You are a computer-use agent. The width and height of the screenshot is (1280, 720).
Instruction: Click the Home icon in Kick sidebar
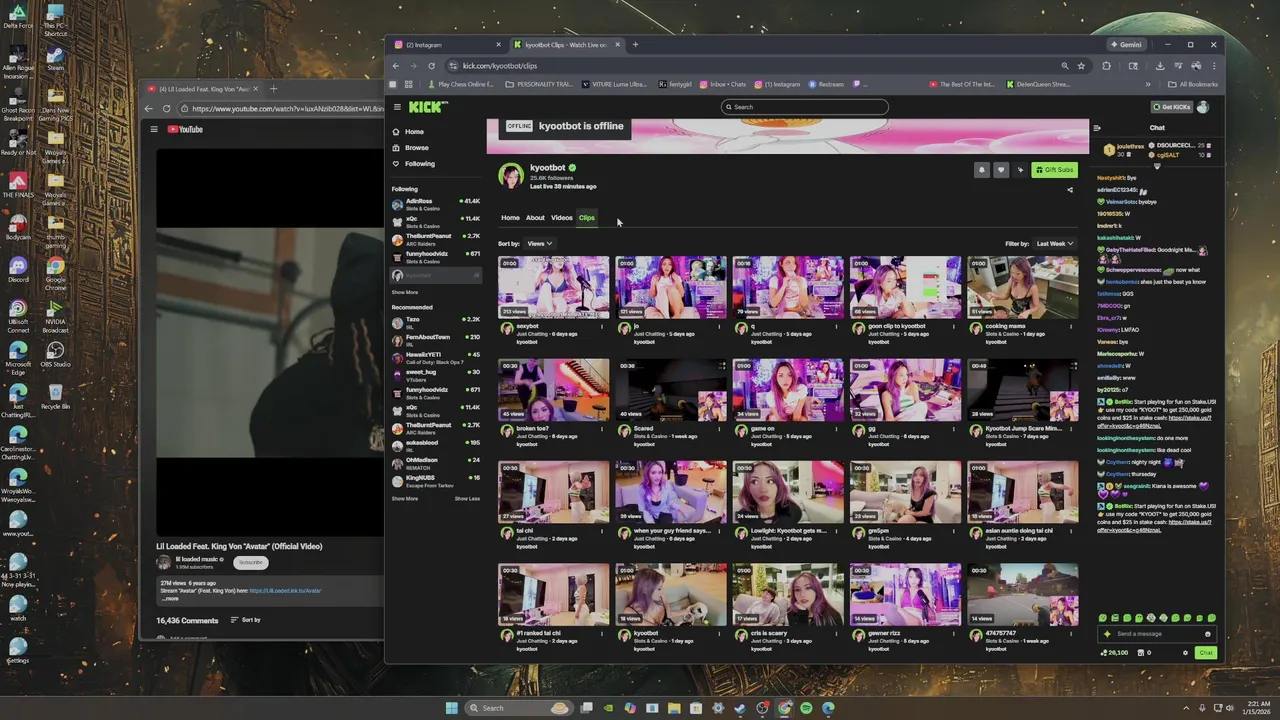[x=397, y=132]
